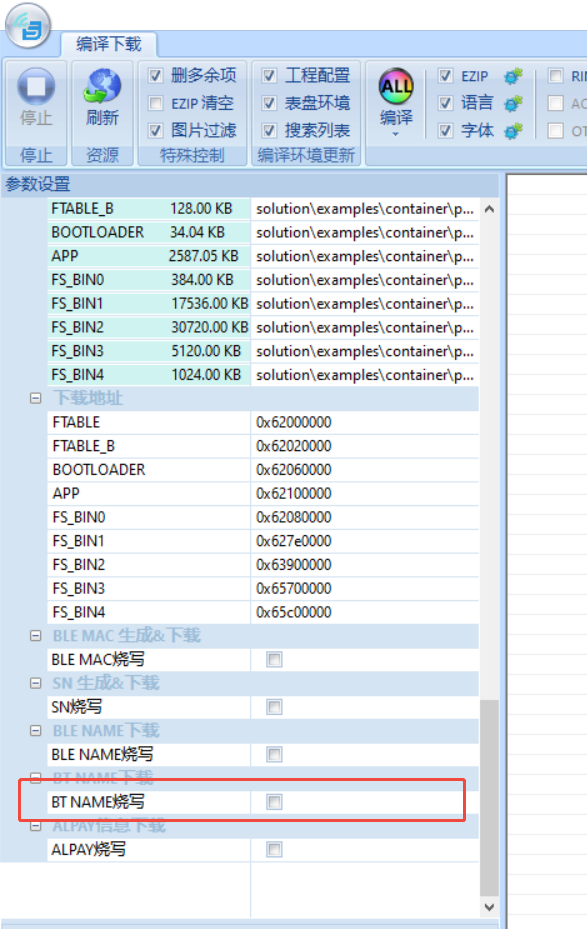This screenshot has height=929, width=587.
Task: Click the FS_BIN1 address 0x627e0000 field
Action: tap(364, 541)
